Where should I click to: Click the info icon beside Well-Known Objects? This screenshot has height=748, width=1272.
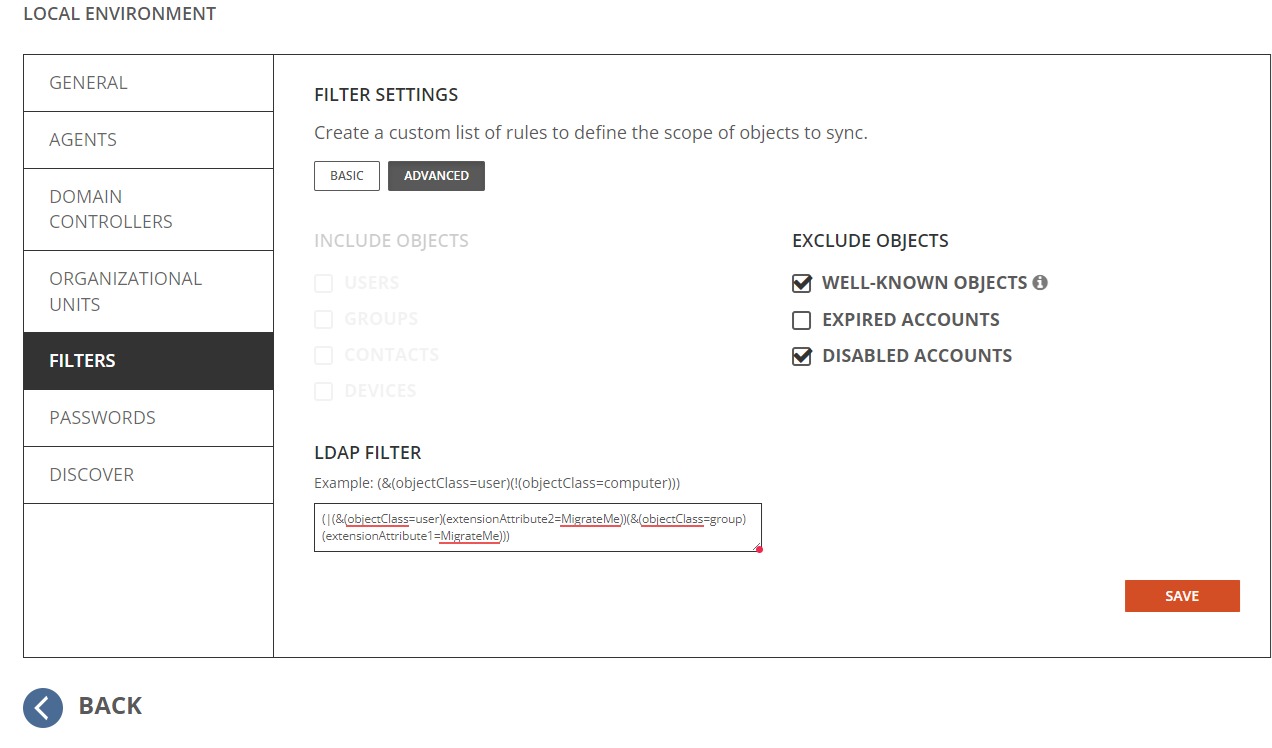(x=1040, y=283)
